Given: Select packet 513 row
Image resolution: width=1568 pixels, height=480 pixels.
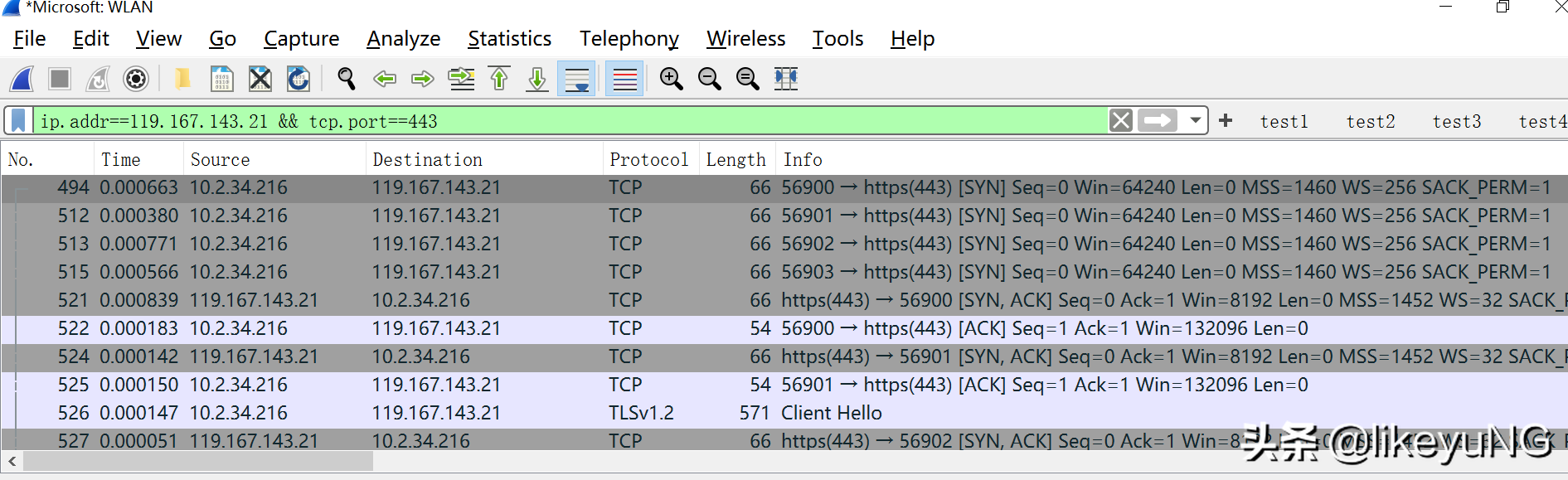Looking at the screenshot, I should (784, 245).
